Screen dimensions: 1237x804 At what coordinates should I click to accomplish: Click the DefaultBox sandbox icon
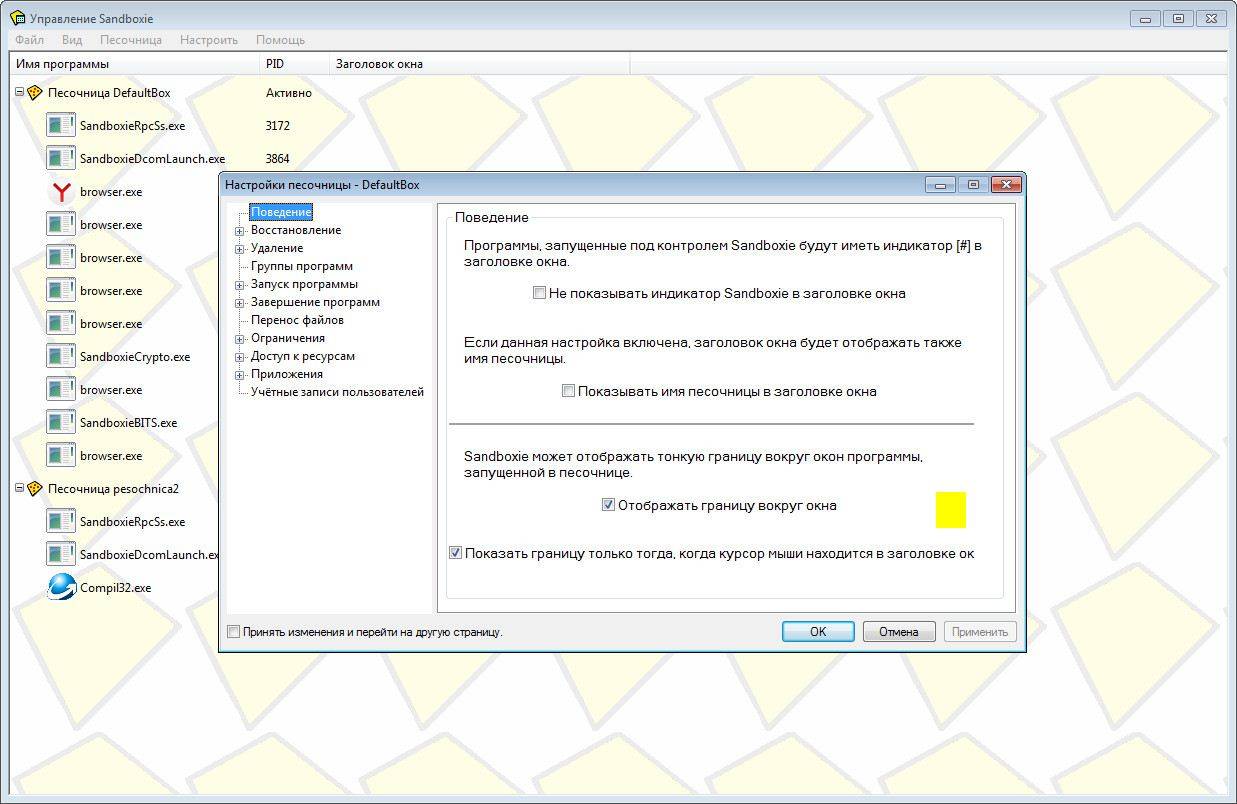coord(35,93)
